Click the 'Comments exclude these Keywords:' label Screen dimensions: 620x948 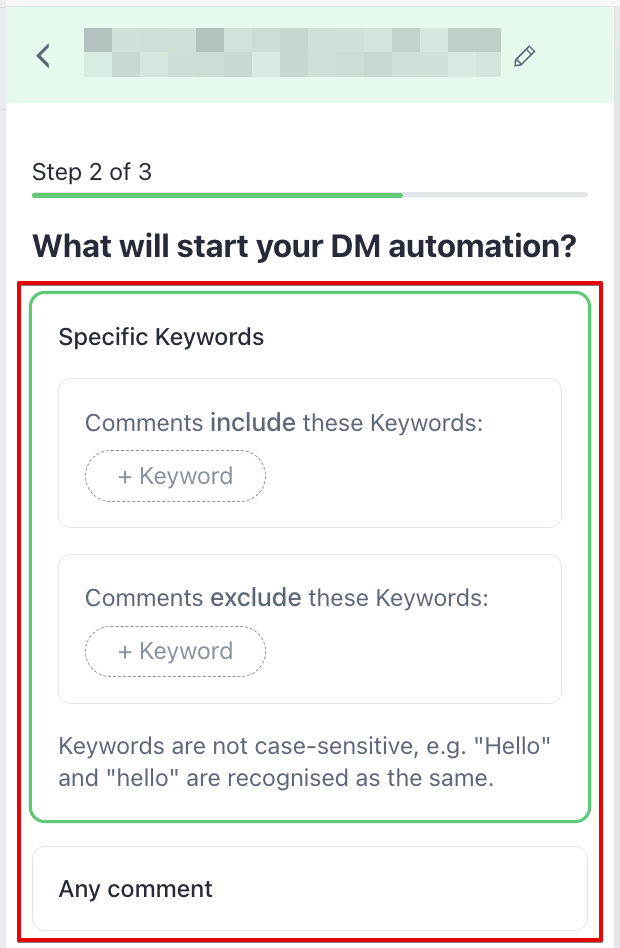click(x=286, y=598)
